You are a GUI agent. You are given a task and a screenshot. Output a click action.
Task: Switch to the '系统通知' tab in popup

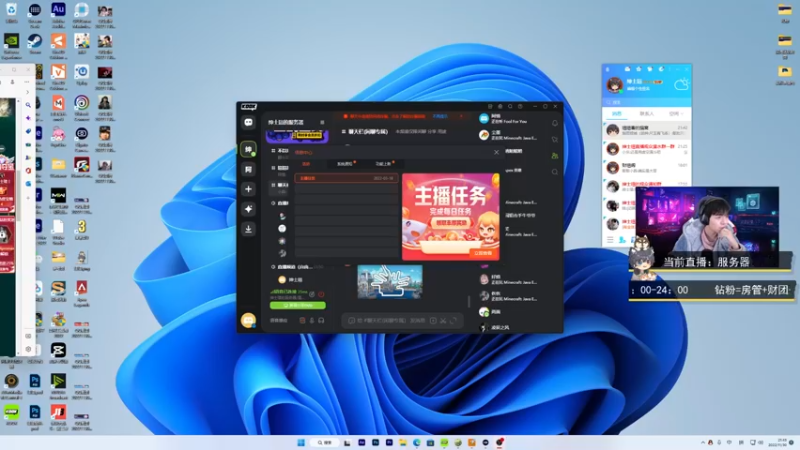click(x=345, y=164)
